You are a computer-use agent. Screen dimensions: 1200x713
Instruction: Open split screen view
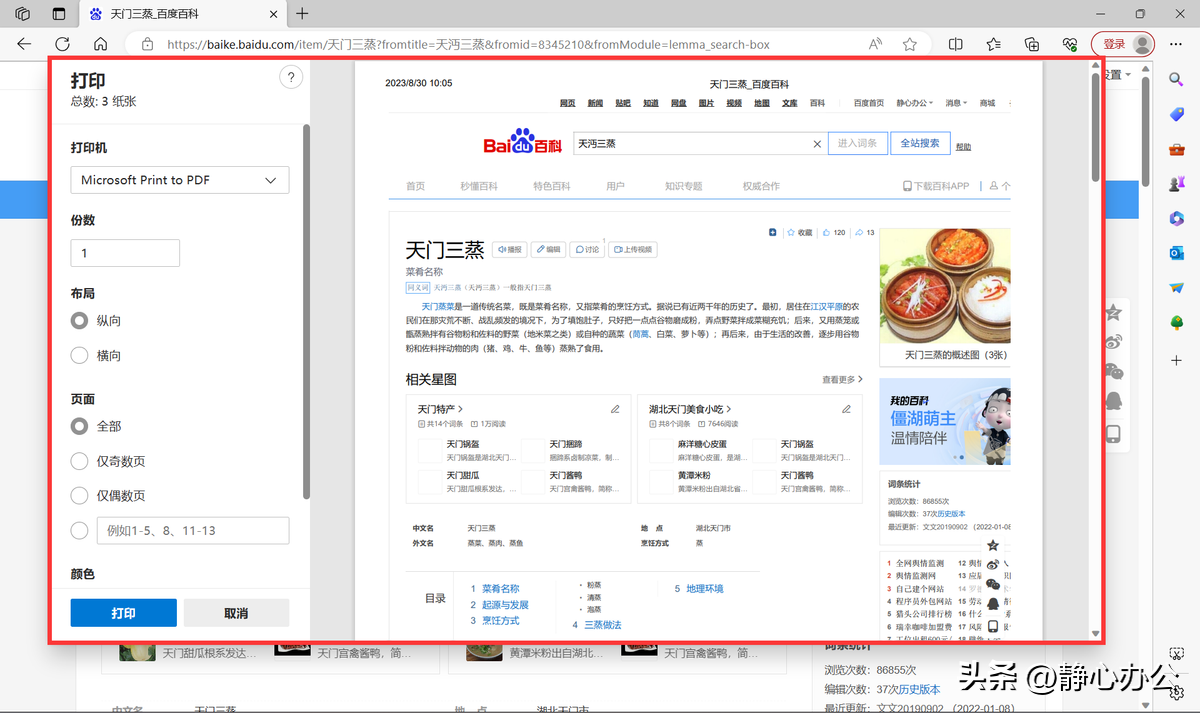tap(956, 44)
